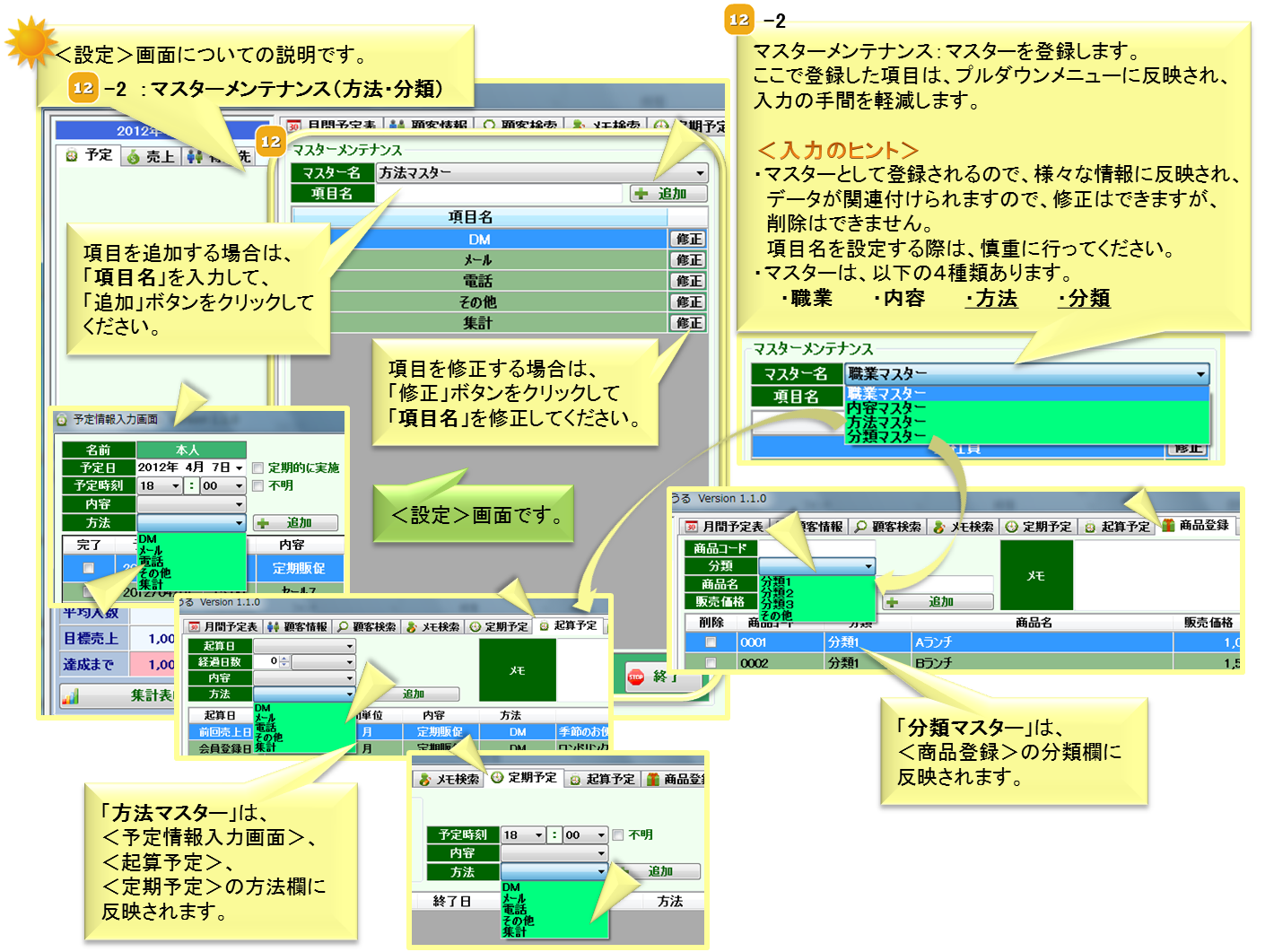The height and width of the screenshot is (952, 1265).
Task: Click the 項目名 input field in マスターメンテナンス
Action: point(500,194)
